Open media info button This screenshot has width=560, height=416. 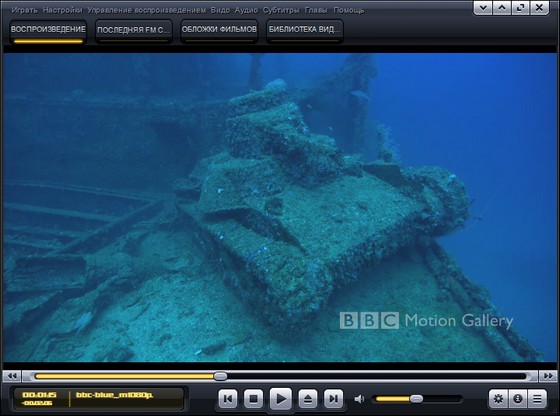coord(518,399)
